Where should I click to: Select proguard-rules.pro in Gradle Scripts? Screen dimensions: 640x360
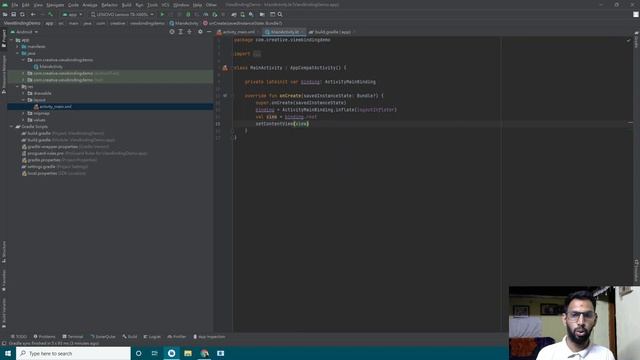tap(84, 153)
